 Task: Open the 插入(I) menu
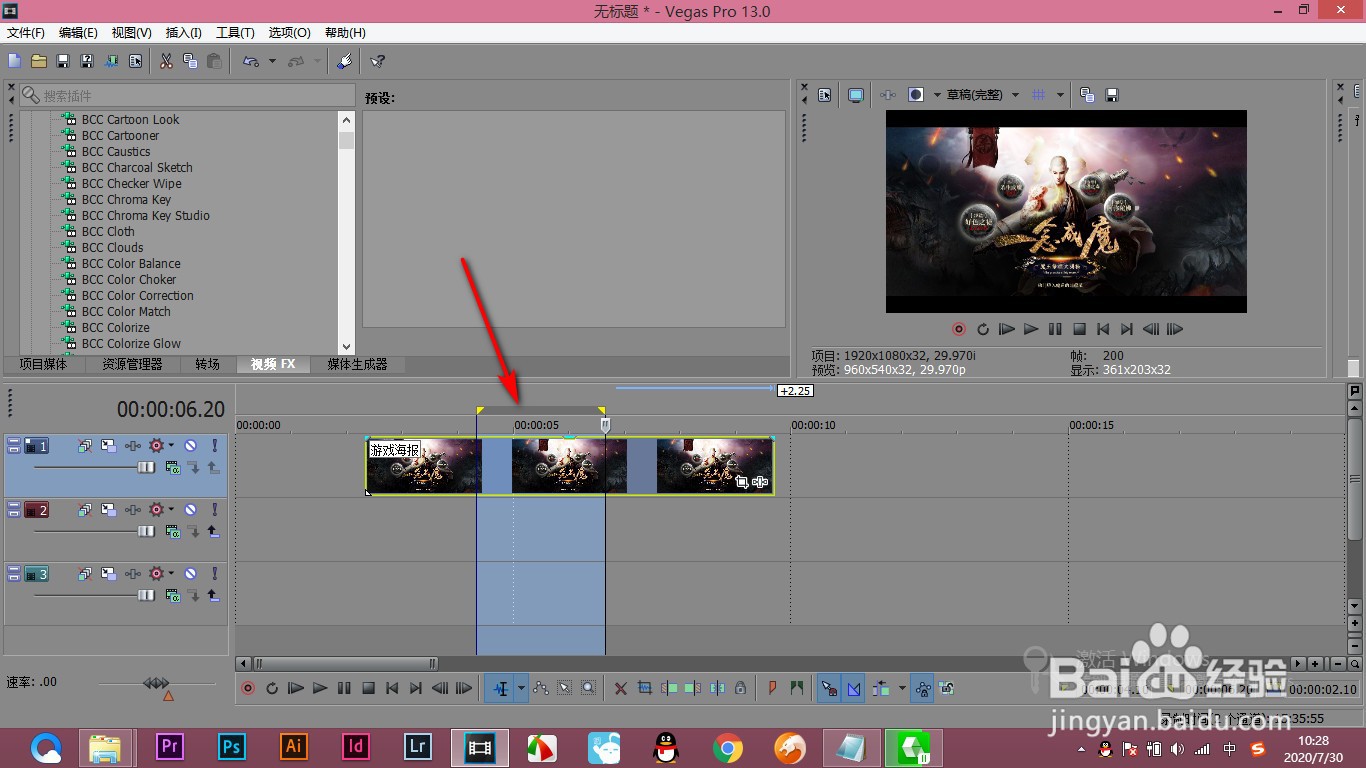[183, 33]
